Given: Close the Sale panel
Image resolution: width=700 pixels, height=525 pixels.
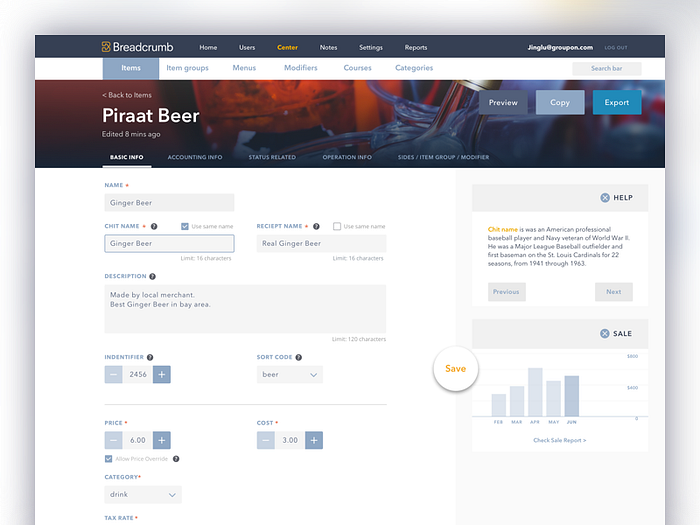Looking at the screenshot, I should pyautogui.click(x=605, y=333).
